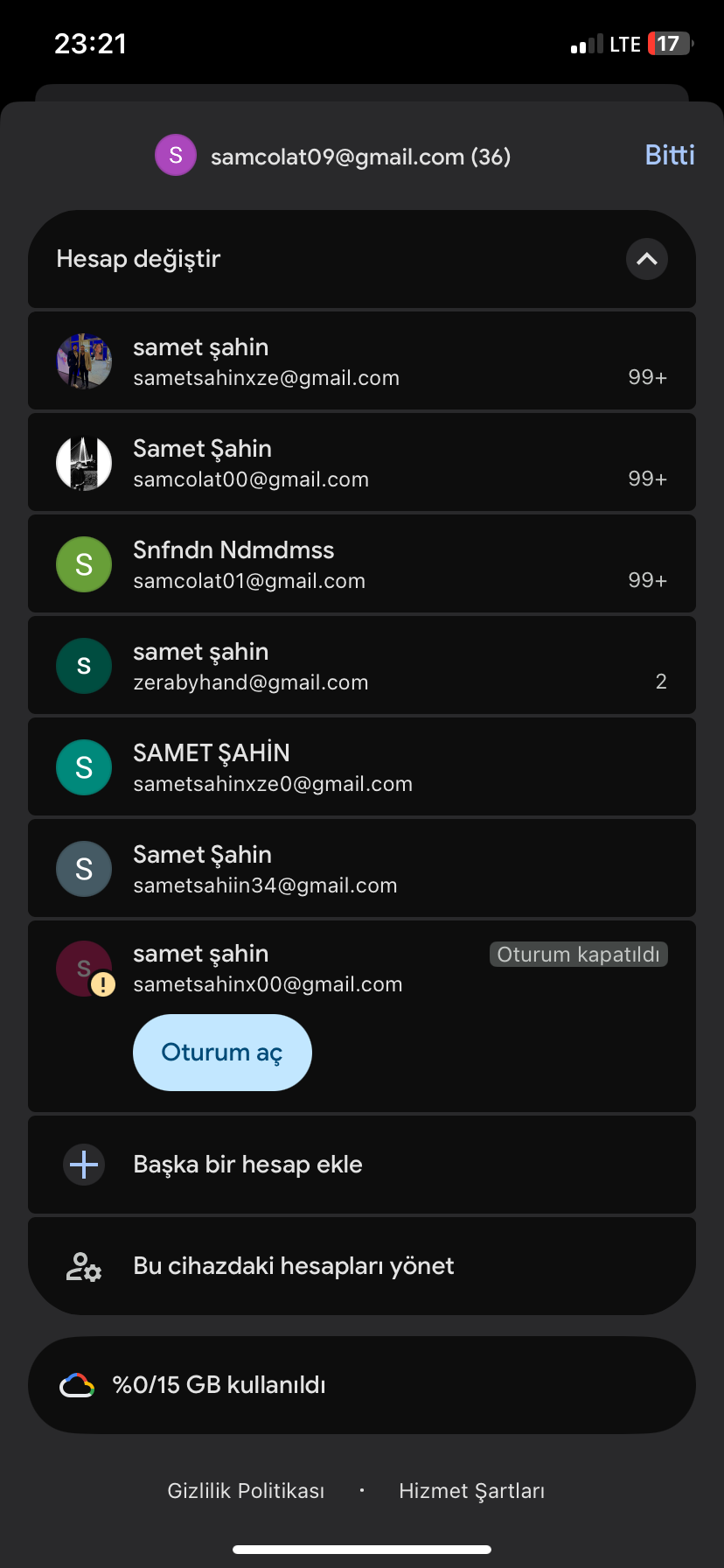Switch to the Snfndn Ndmdmss account

coord(362,563)
